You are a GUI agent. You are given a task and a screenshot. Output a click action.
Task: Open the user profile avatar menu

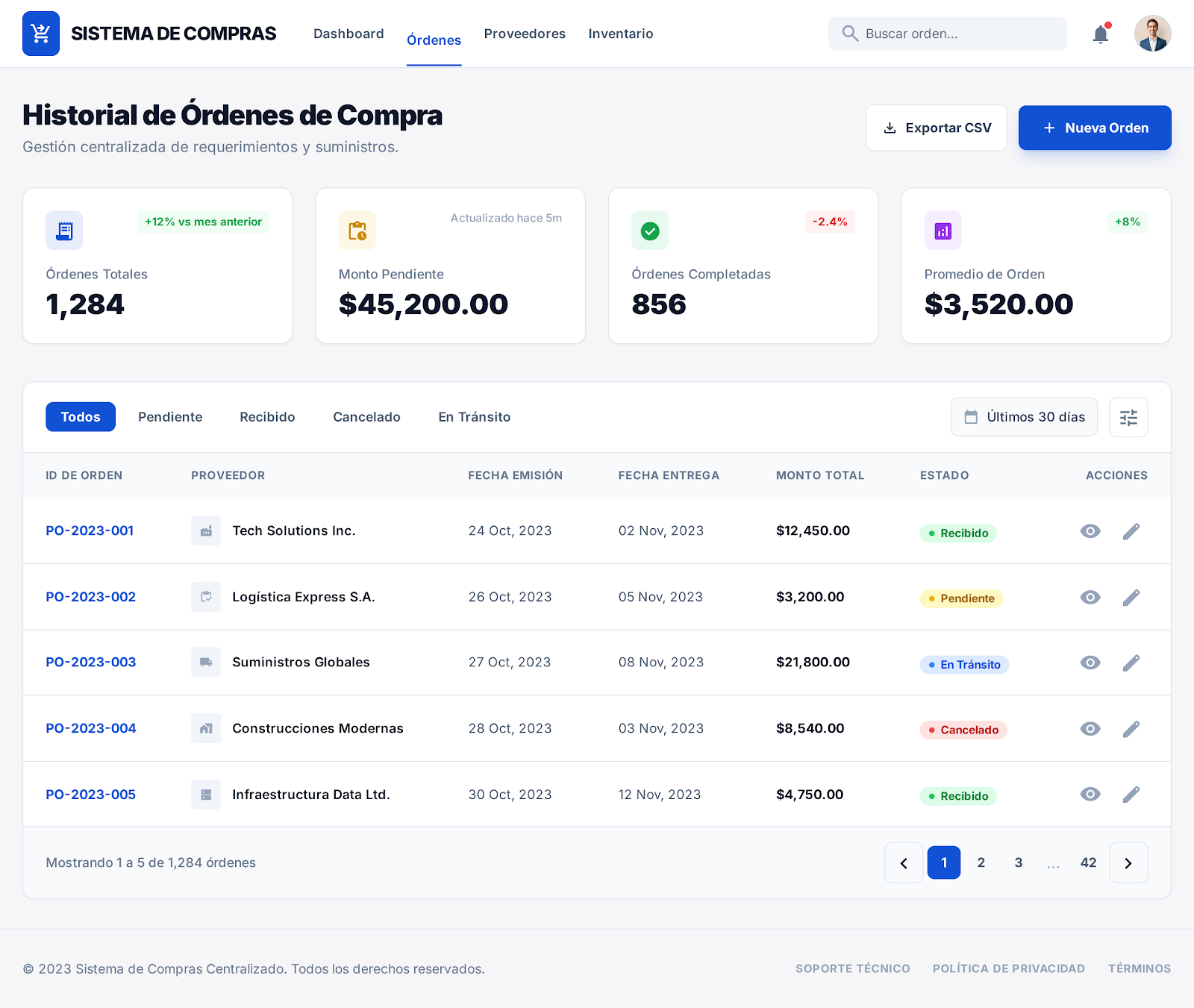coord(1152,34)
